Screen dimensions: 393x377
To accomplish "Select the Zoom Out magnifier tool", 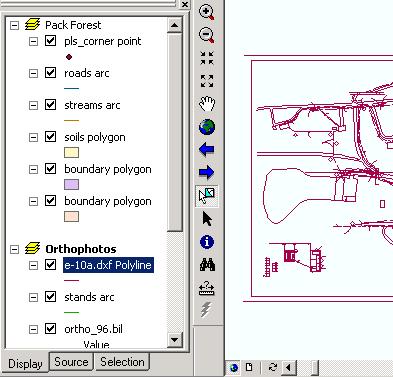I will [x=207, y=35].
